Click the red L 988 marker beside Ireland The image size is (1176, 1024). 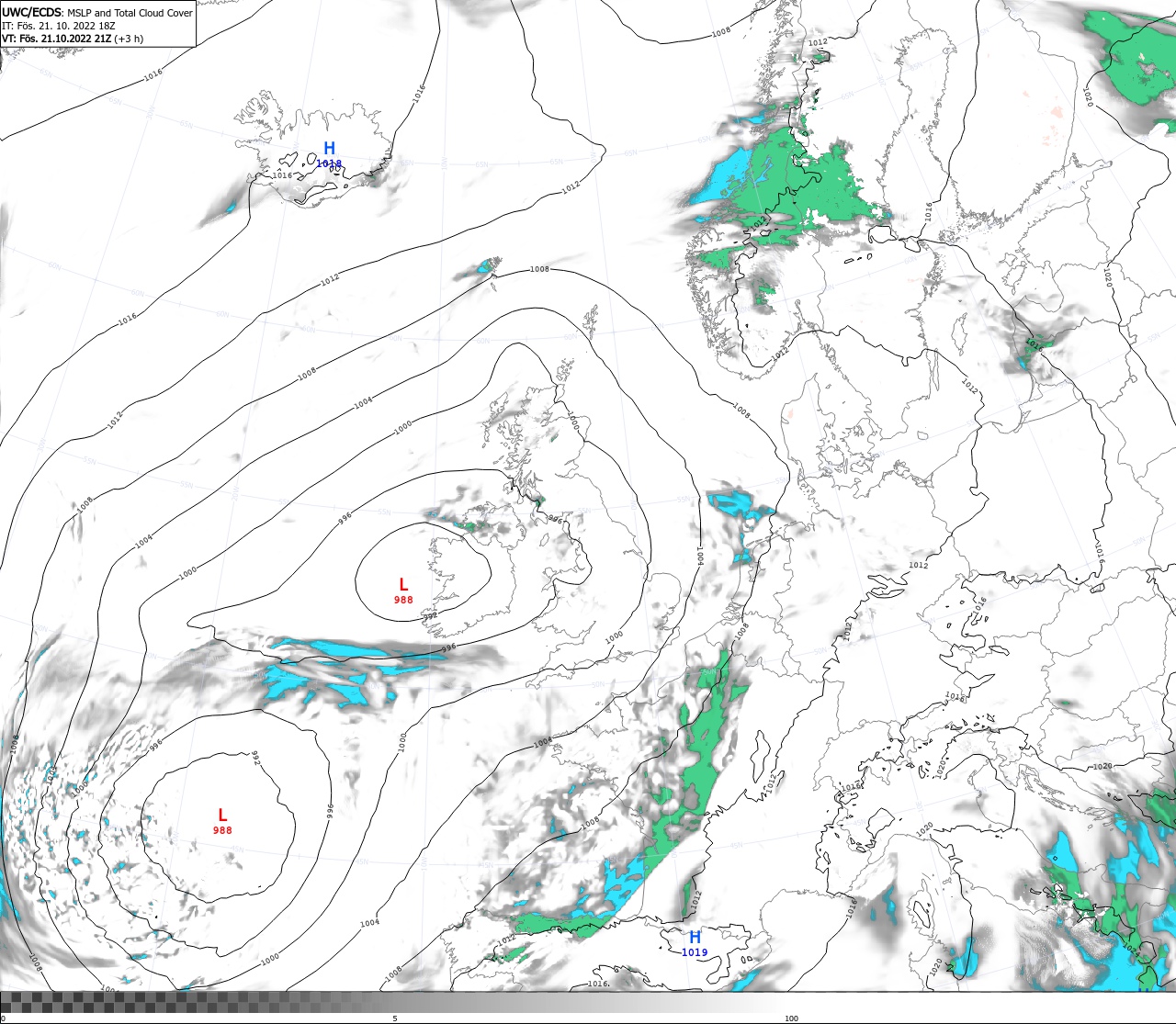[x=403, y=591]
